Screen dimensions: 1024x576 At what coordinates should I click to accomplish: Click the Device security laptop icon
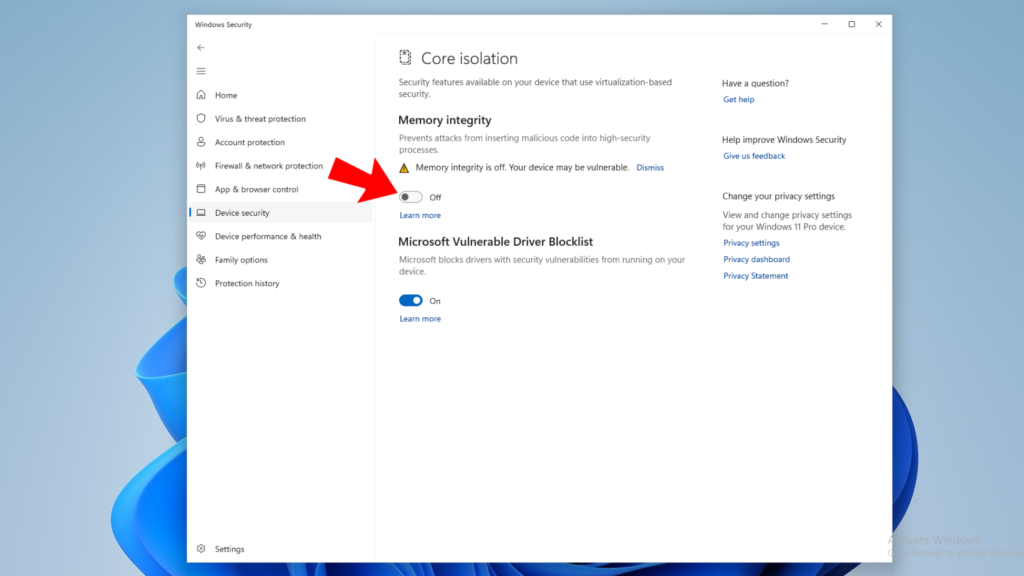(201, 212)
